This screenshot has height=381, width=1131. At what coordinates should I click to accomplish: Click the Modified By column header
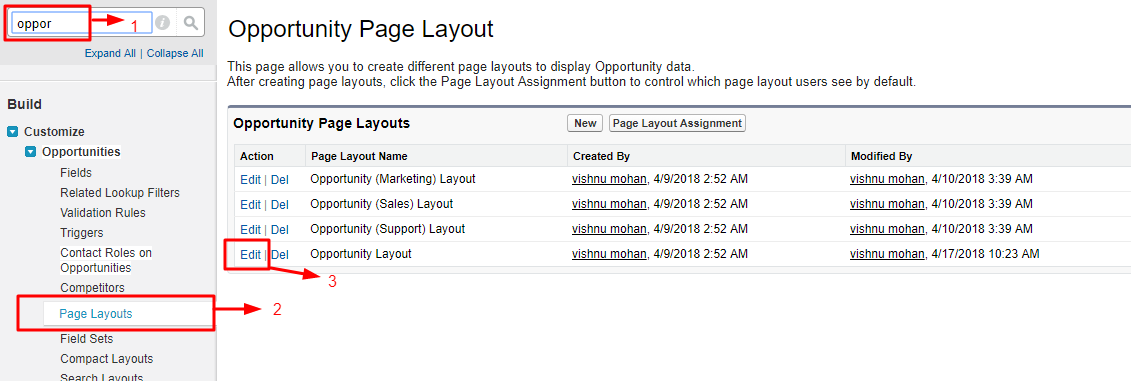click(881, 156)
